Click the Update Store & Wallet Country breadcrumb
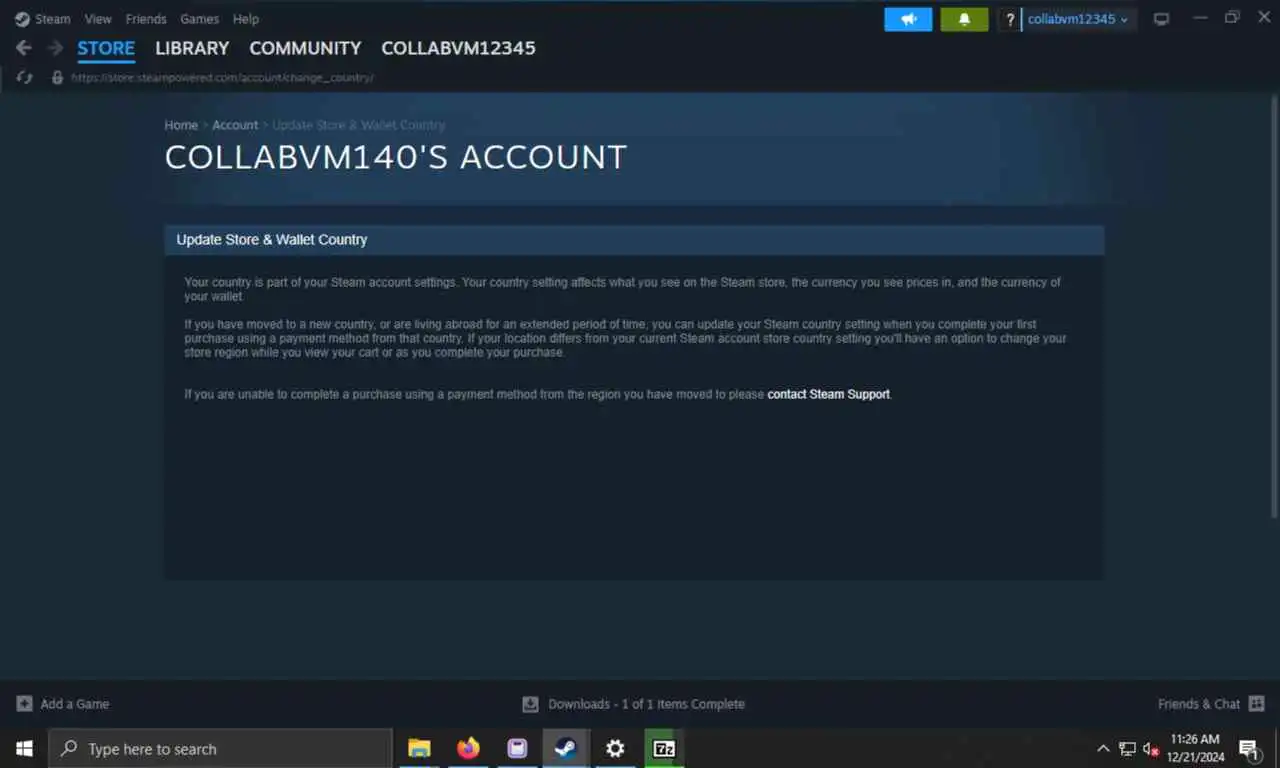1280x768 pixels. pyautogui.click(x=359, y=125)
